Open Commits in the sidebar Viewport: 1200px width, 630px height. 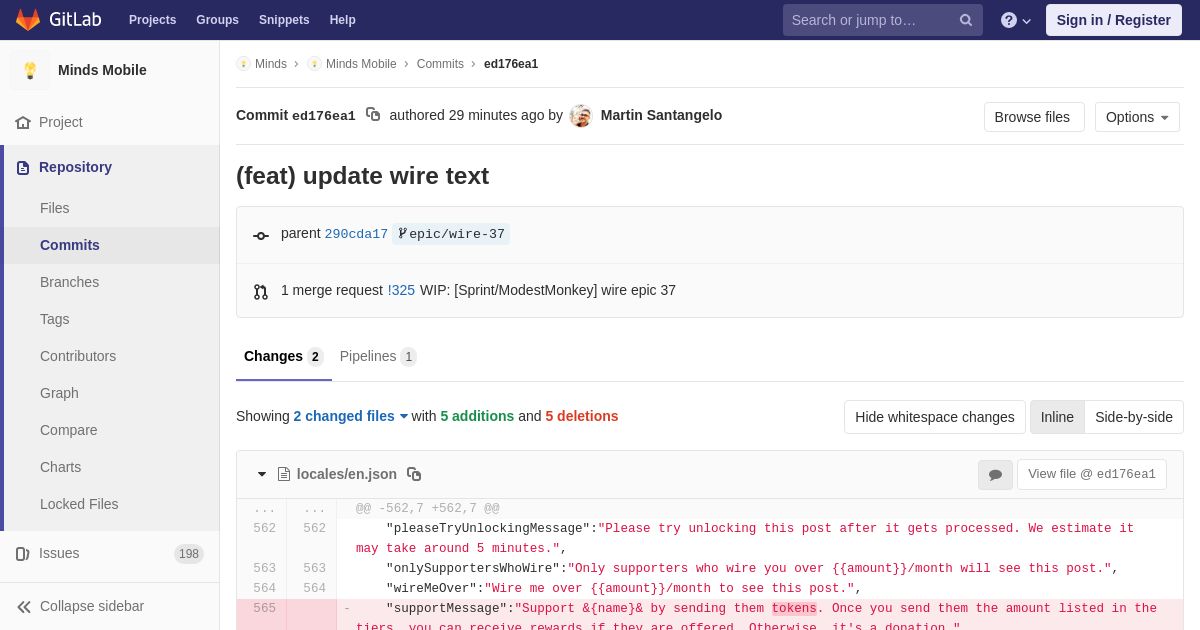pyautogui.click(x=112, y=245)
